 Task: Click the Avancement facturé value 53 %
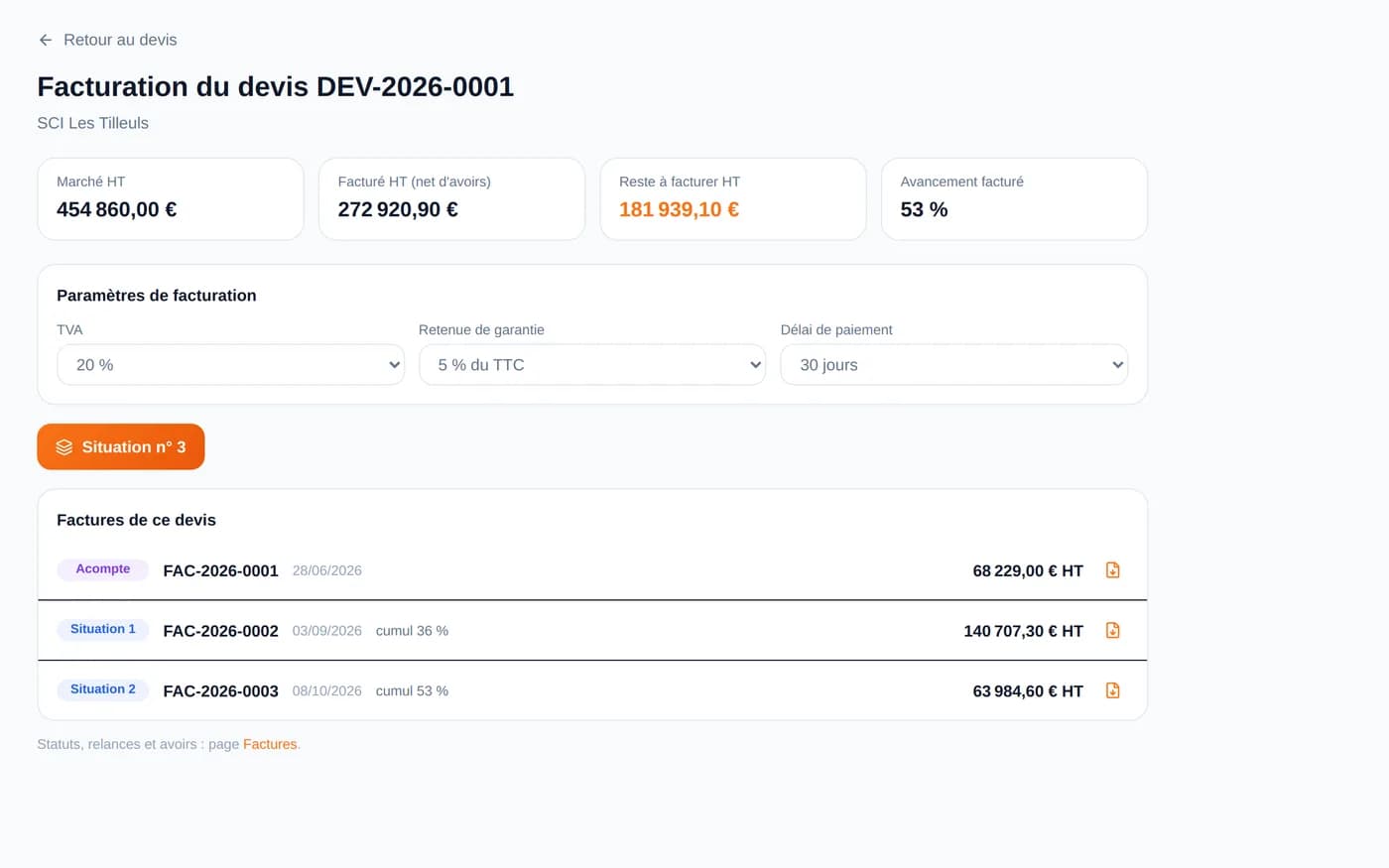tap(924, 209)
